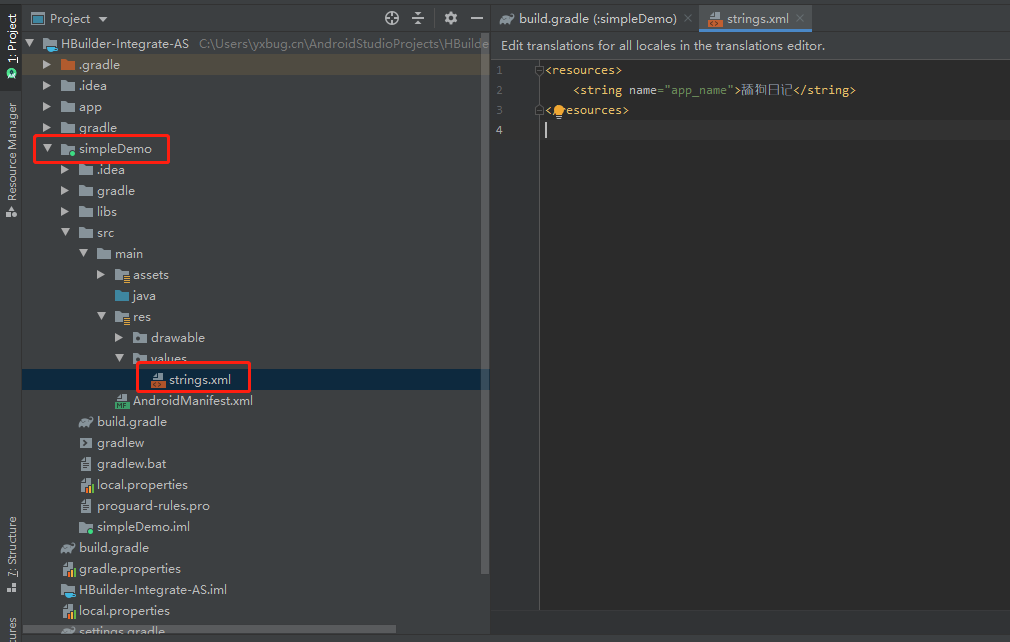Screen dimensions: 1010x642
Task: Hide the Project panel with minimize icon
Action: (x=476, y=18)
